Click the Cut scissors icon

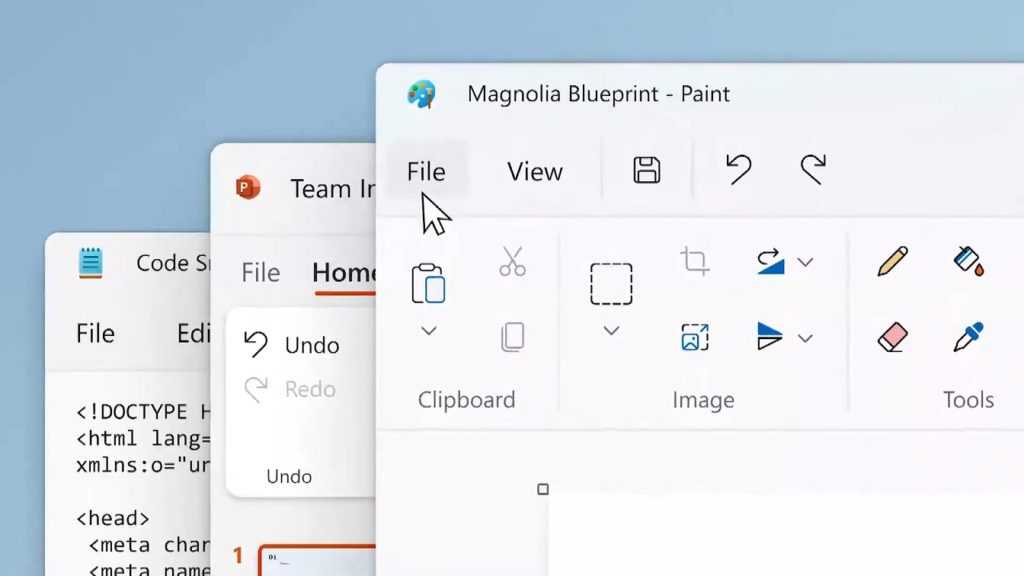pyautogui.click(x=513, y=261)
